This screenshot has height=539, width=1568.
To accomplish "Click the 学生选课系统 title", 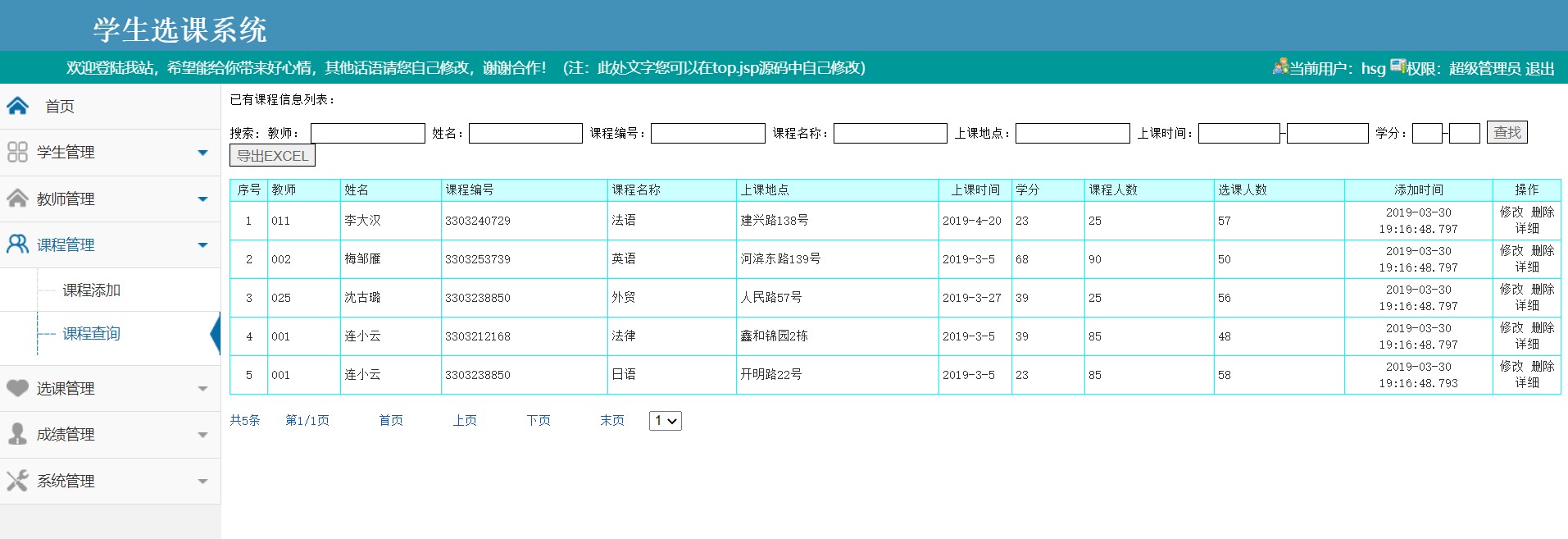I will [x=180, y=30].
